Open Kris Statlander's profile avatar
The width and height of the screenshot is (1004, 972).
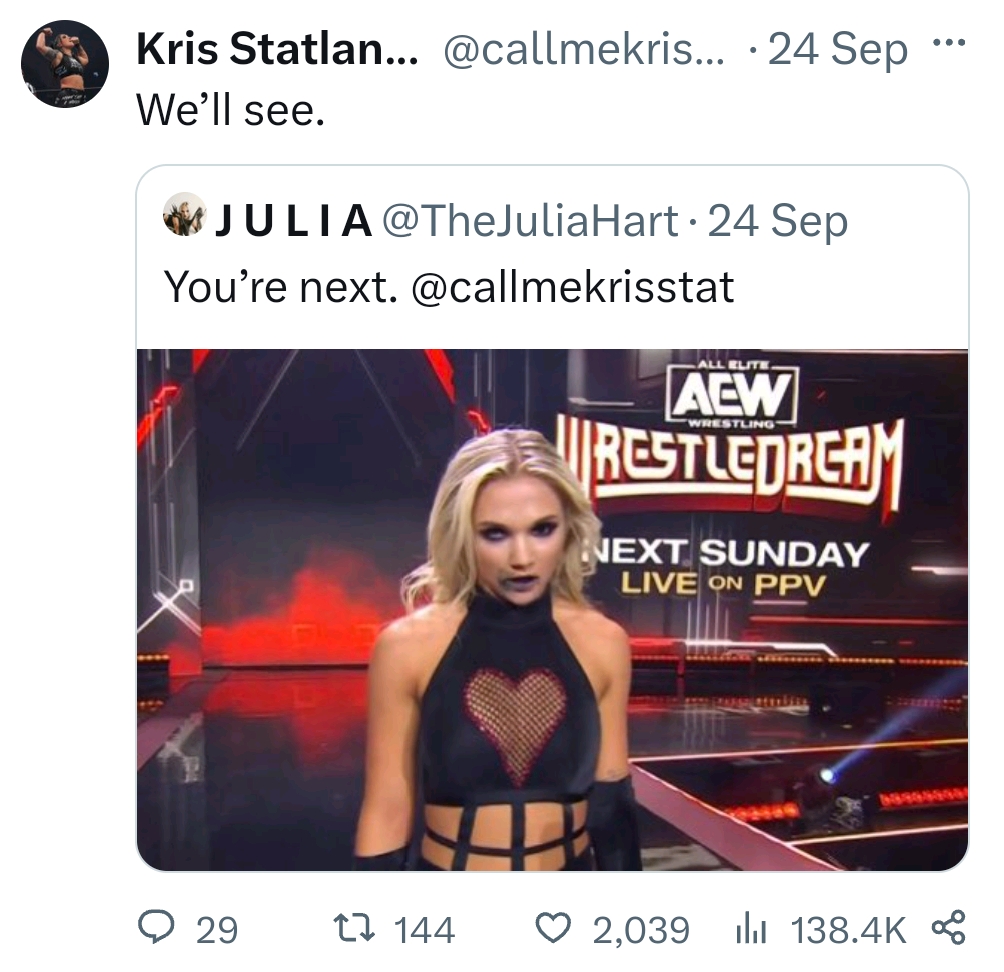pos(65,63)
